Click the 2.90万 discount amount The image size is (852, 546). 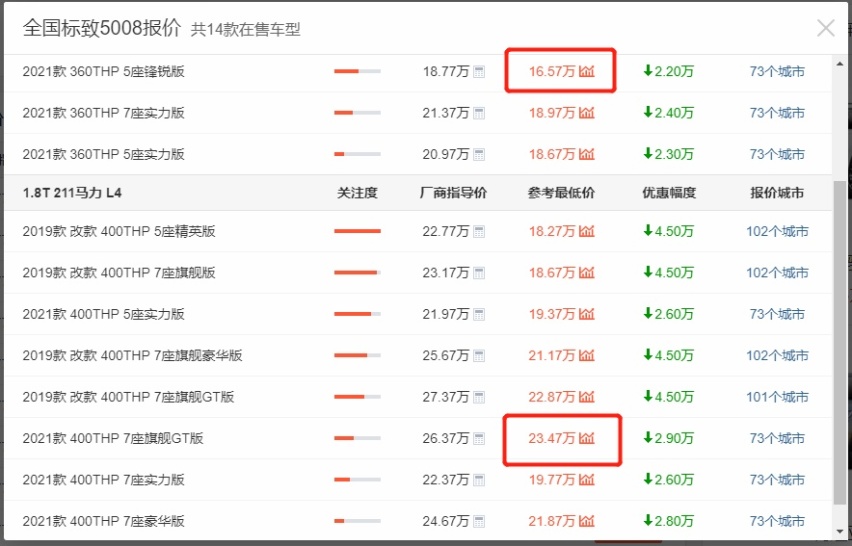(668, 438)
